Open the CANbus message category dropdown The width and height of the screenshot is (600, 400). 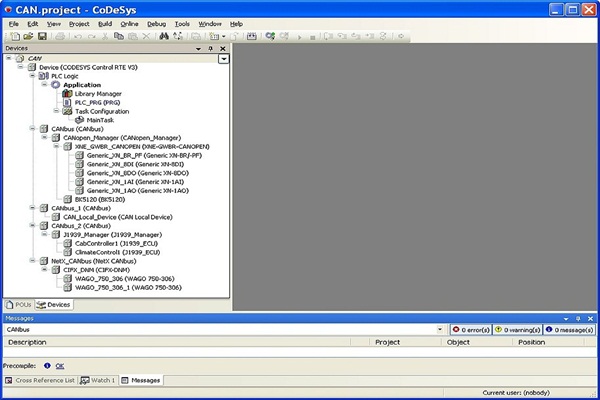coord(441,329)
